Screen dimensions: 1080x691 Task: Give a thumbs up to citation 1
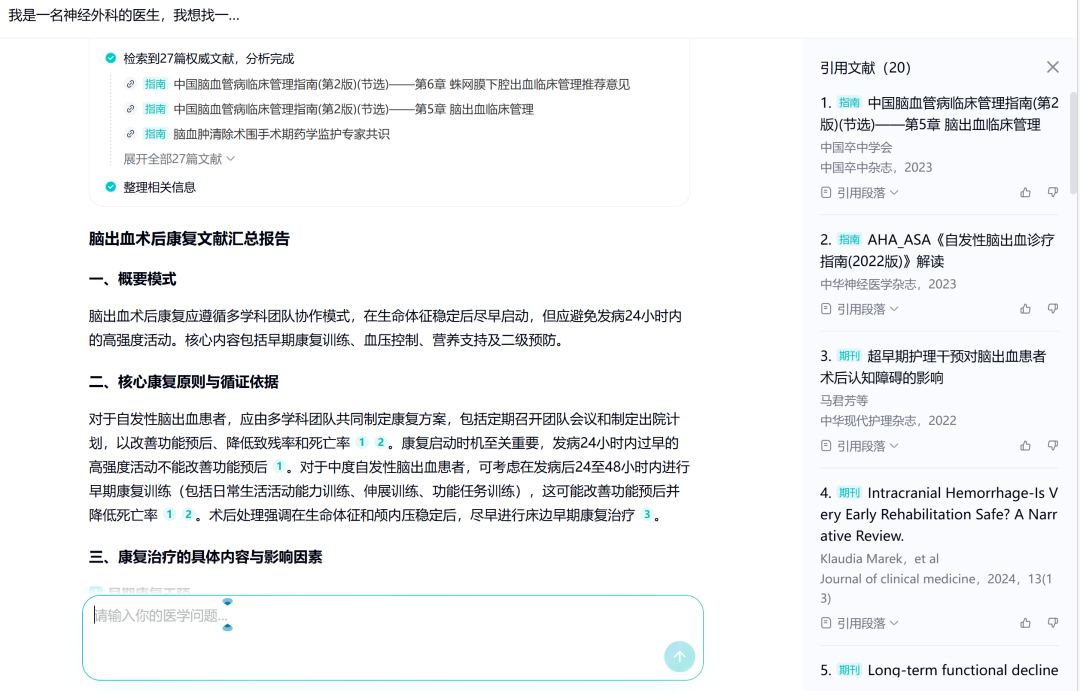click(x=1025, y=192)
